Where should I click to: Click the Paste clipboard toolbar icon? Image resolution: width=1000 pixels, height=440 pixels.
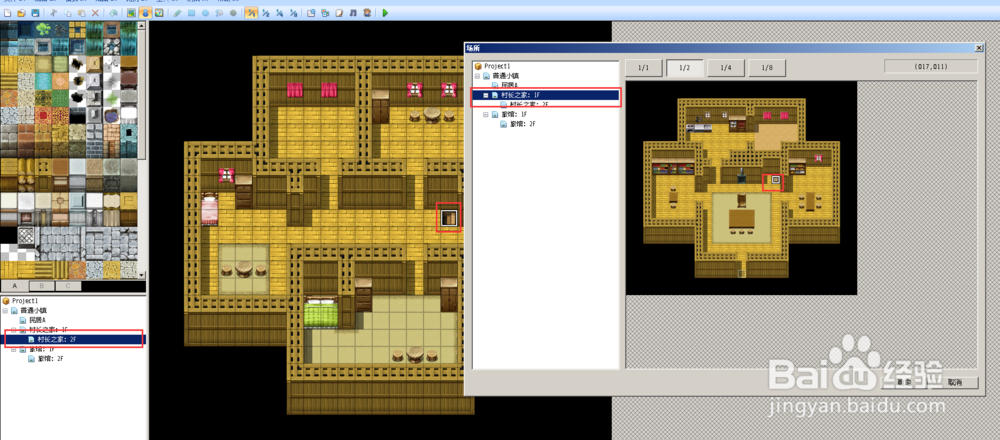pos(82,13)
